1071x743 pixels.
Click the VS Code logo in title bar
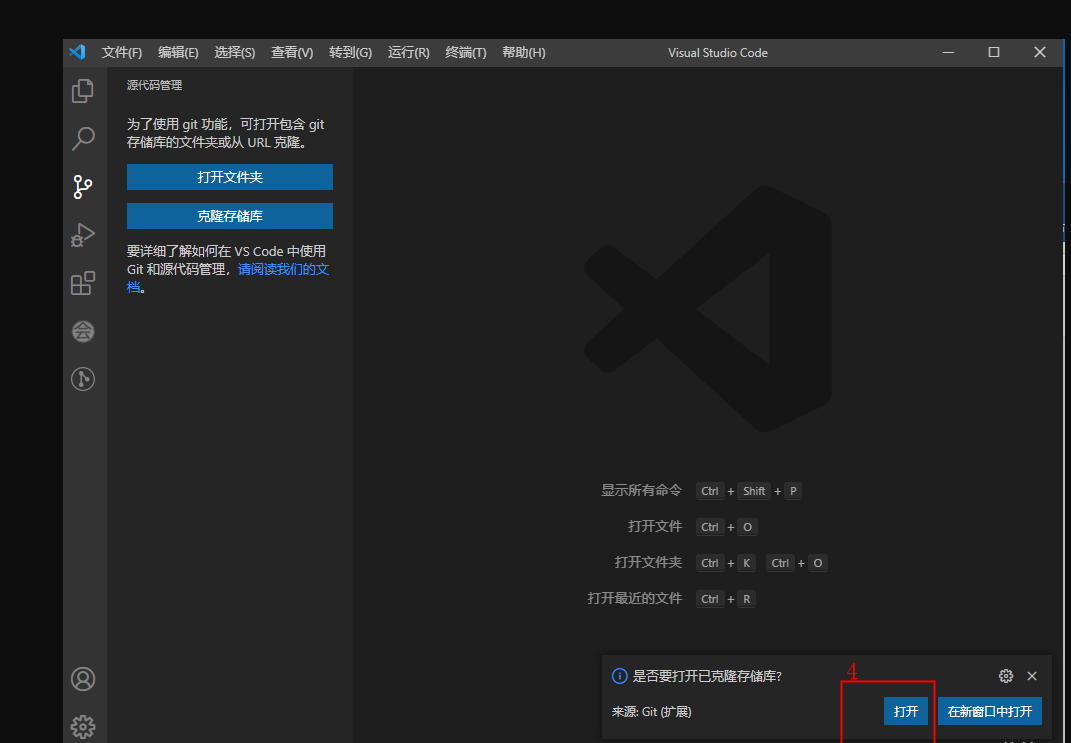[77, 52]
